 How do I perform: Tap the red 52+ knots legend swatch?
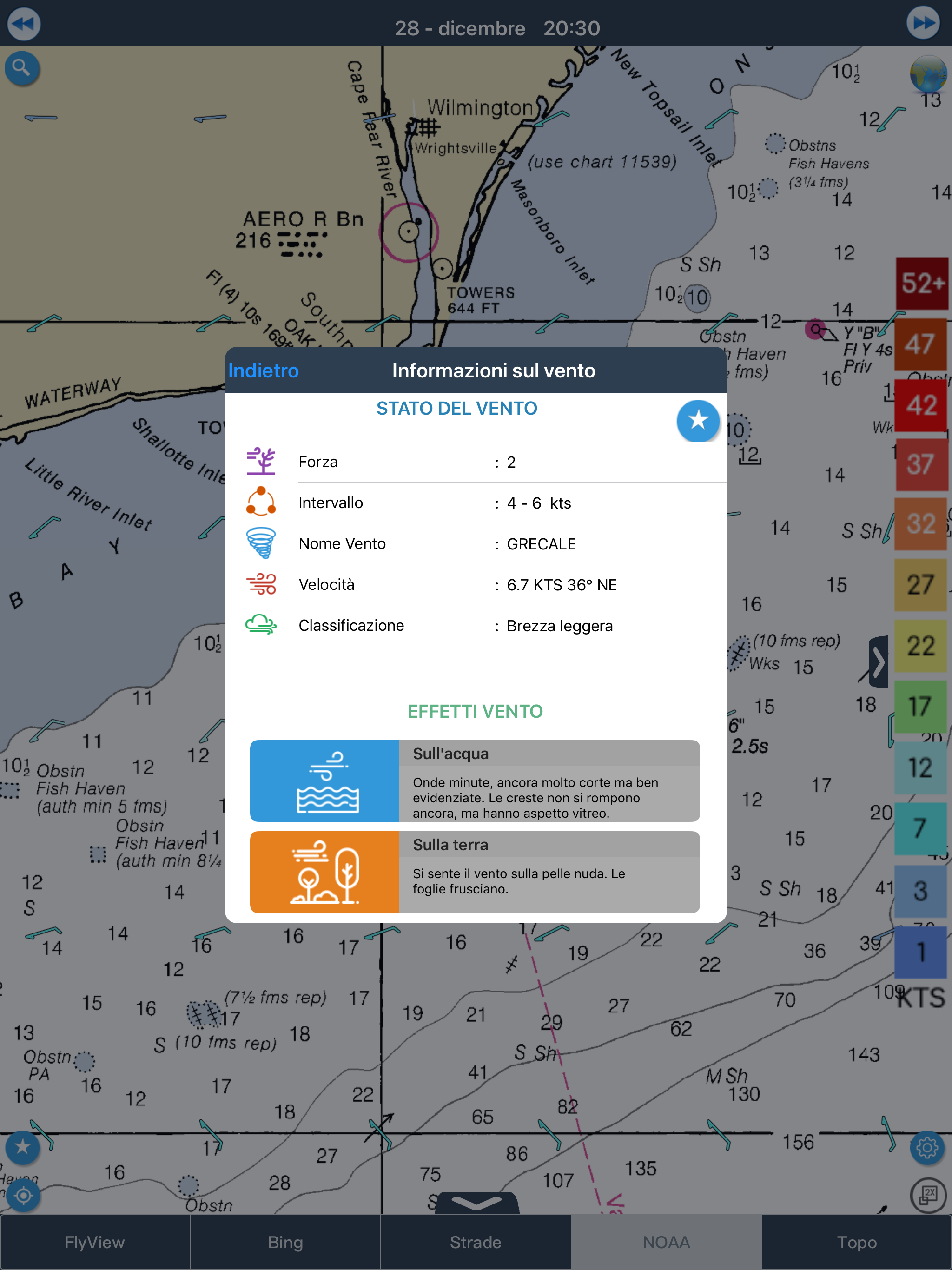click(x=922, y=283)
